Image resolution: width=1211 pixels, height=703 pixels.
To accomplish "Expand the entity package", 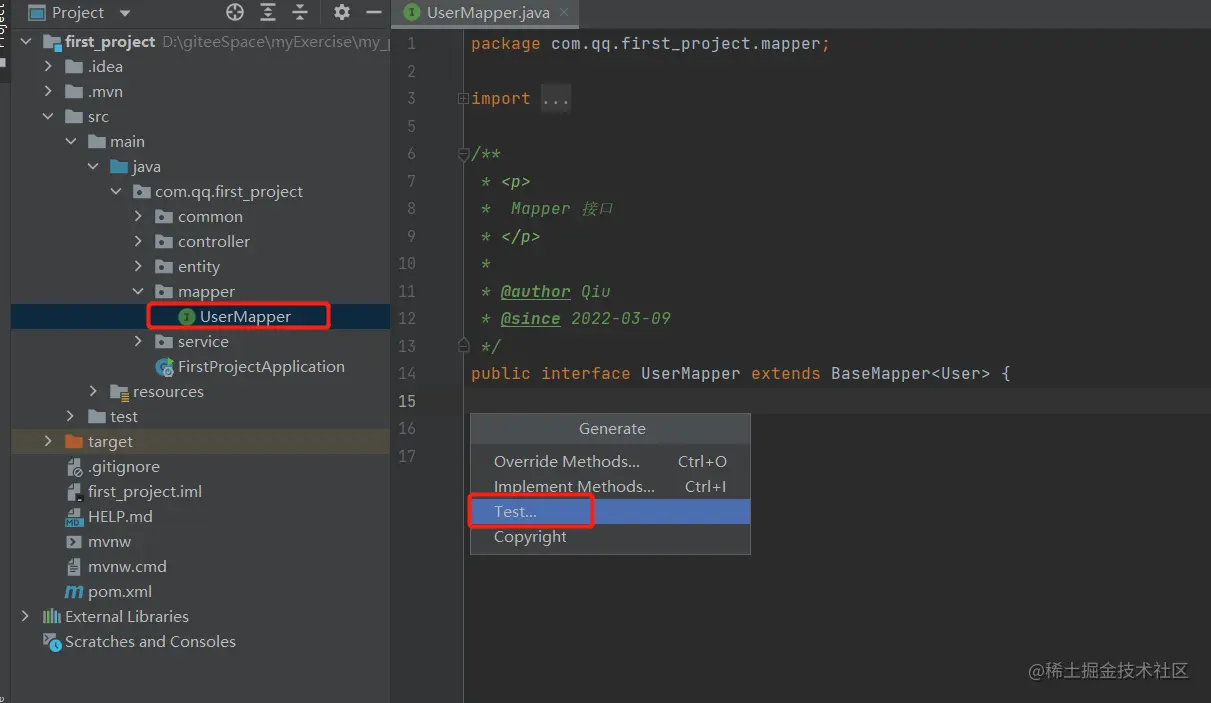I will [139, 267].
